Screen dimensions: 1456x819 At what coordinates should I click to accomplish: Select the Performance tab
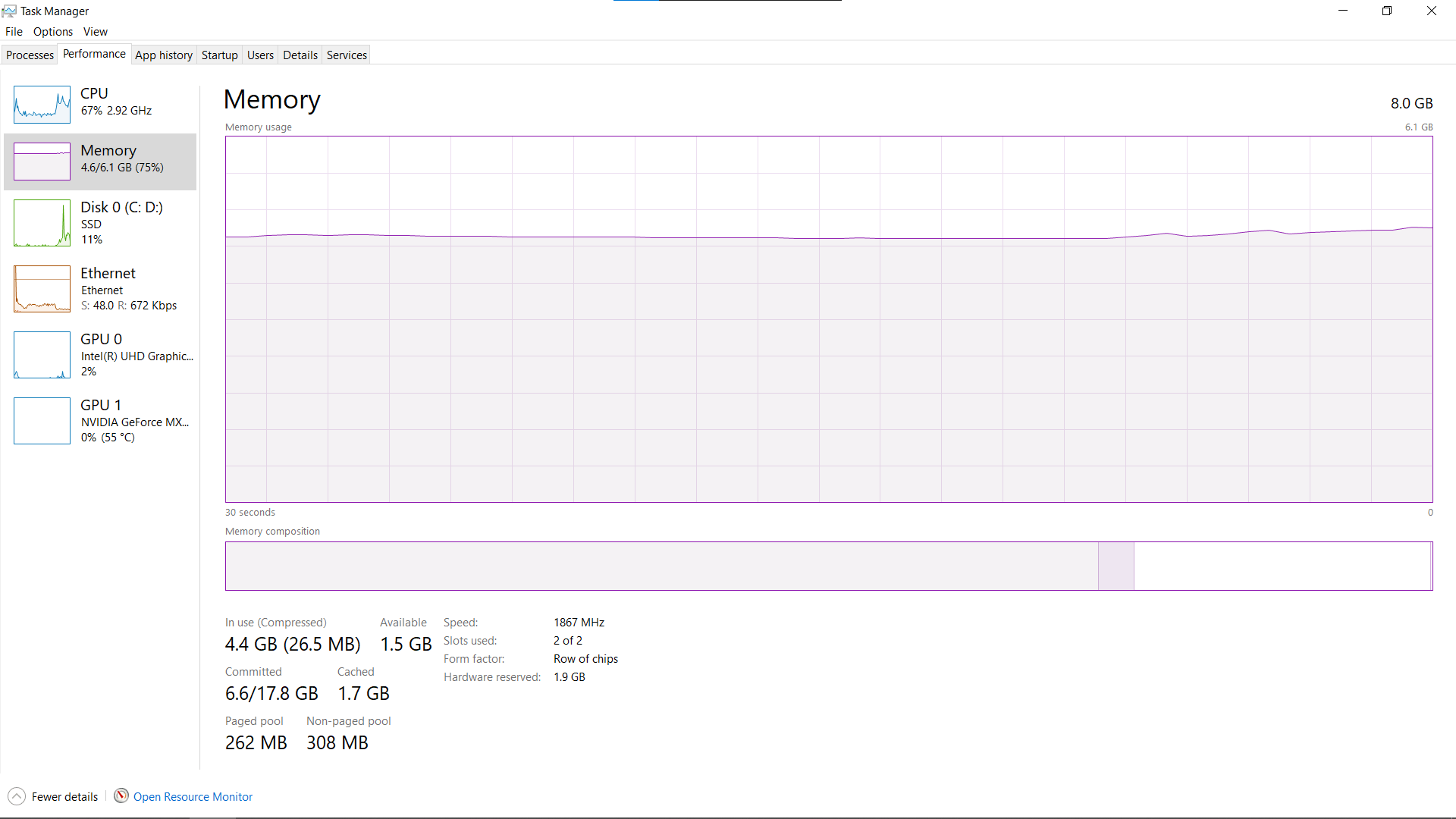94,54
